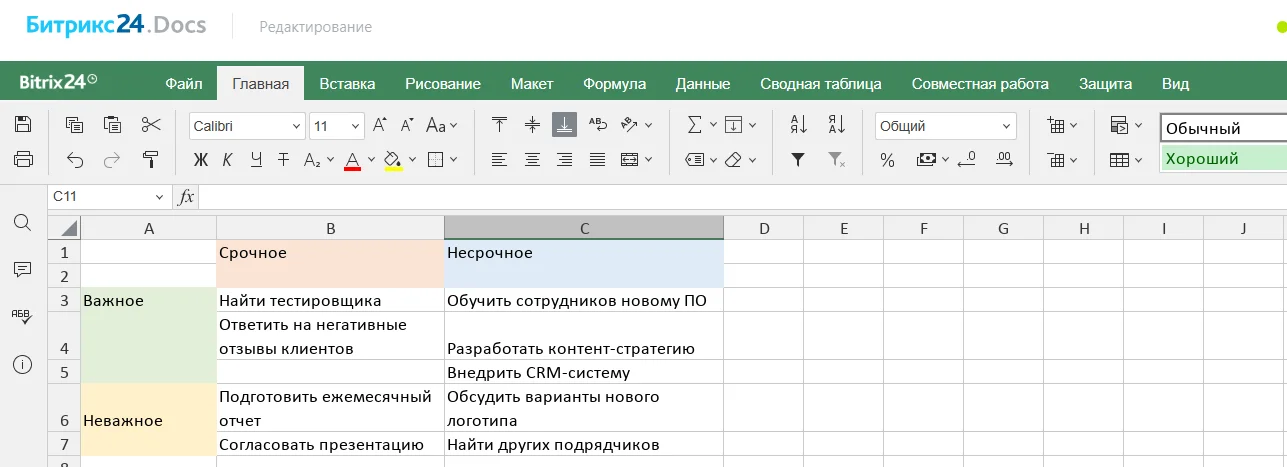Screen dimensions: 1287x467
Task: Select the Обычный cell style
Action: tap(1222, 128)
